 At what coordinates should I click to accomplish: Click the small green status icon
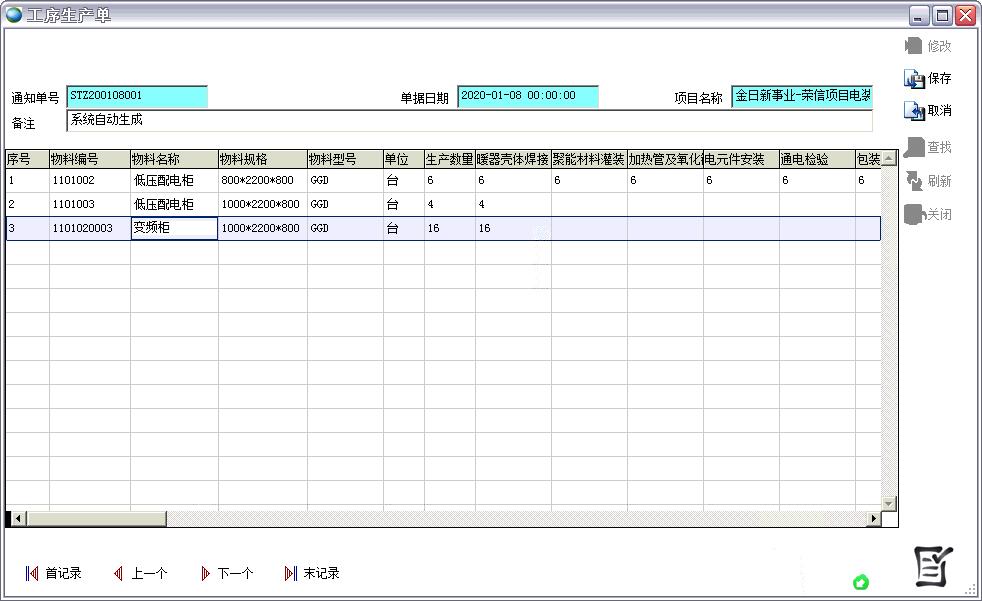[x=860, y=582]
